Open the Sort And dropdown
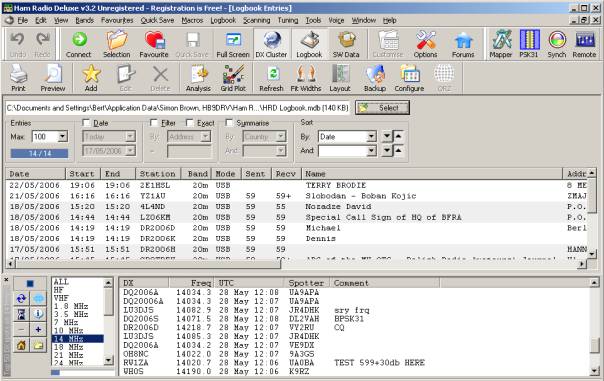The width and height of the screenshot is (604, 381). pyautogui.click(x=371, y=151)
